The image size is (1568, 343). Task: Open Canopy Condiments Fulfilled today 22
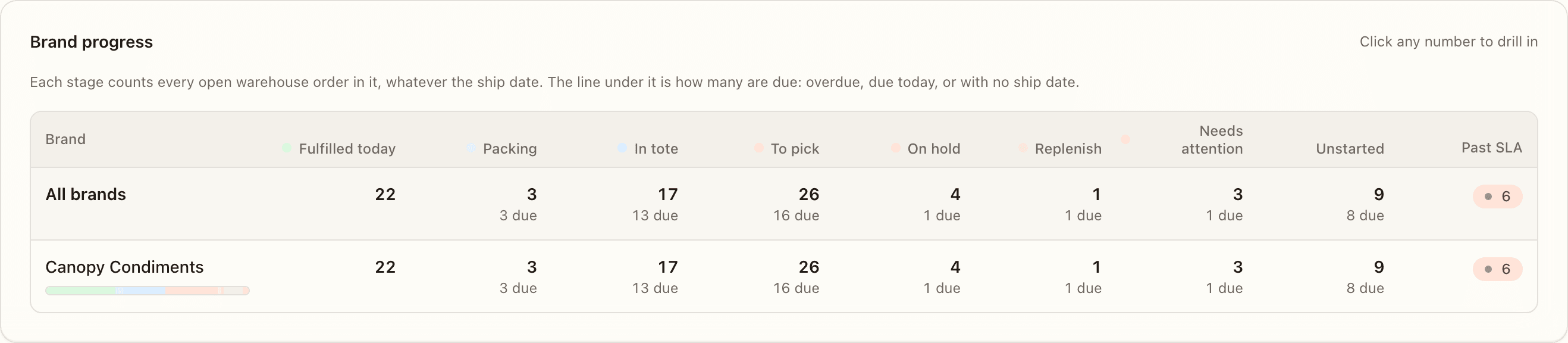[385, 267]
